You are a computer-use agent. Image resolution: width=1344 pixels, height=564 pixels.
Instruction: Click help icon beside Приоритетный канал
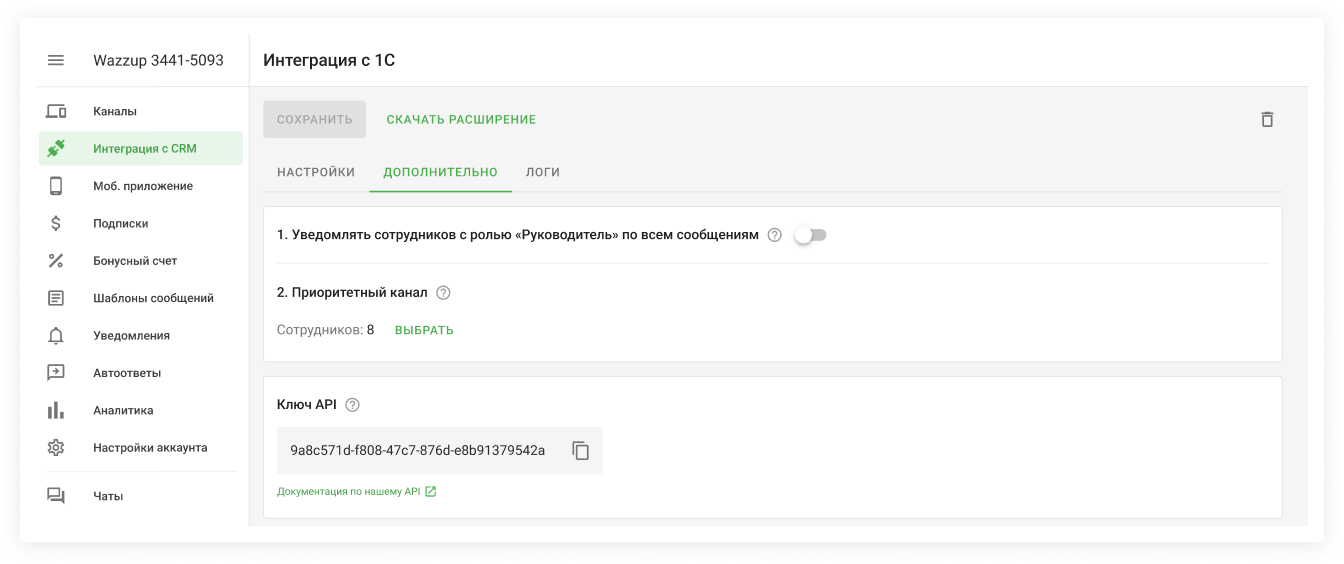(444, 293)
